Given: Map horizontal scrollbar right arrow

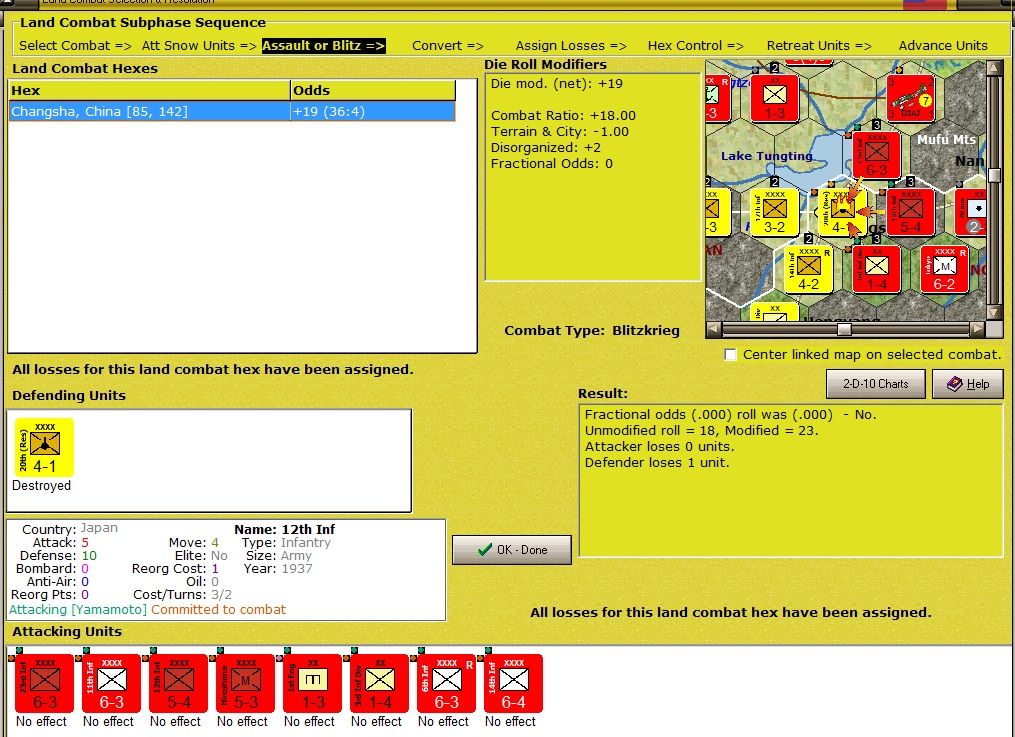Looking at the screenshot, I should (x=977, y=329).
